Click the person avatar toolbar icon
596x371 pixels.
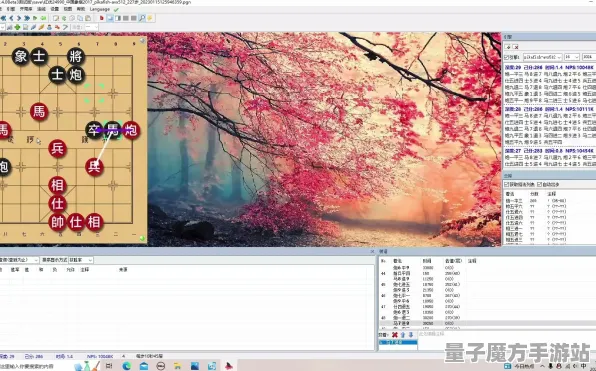tap(49, 27)
